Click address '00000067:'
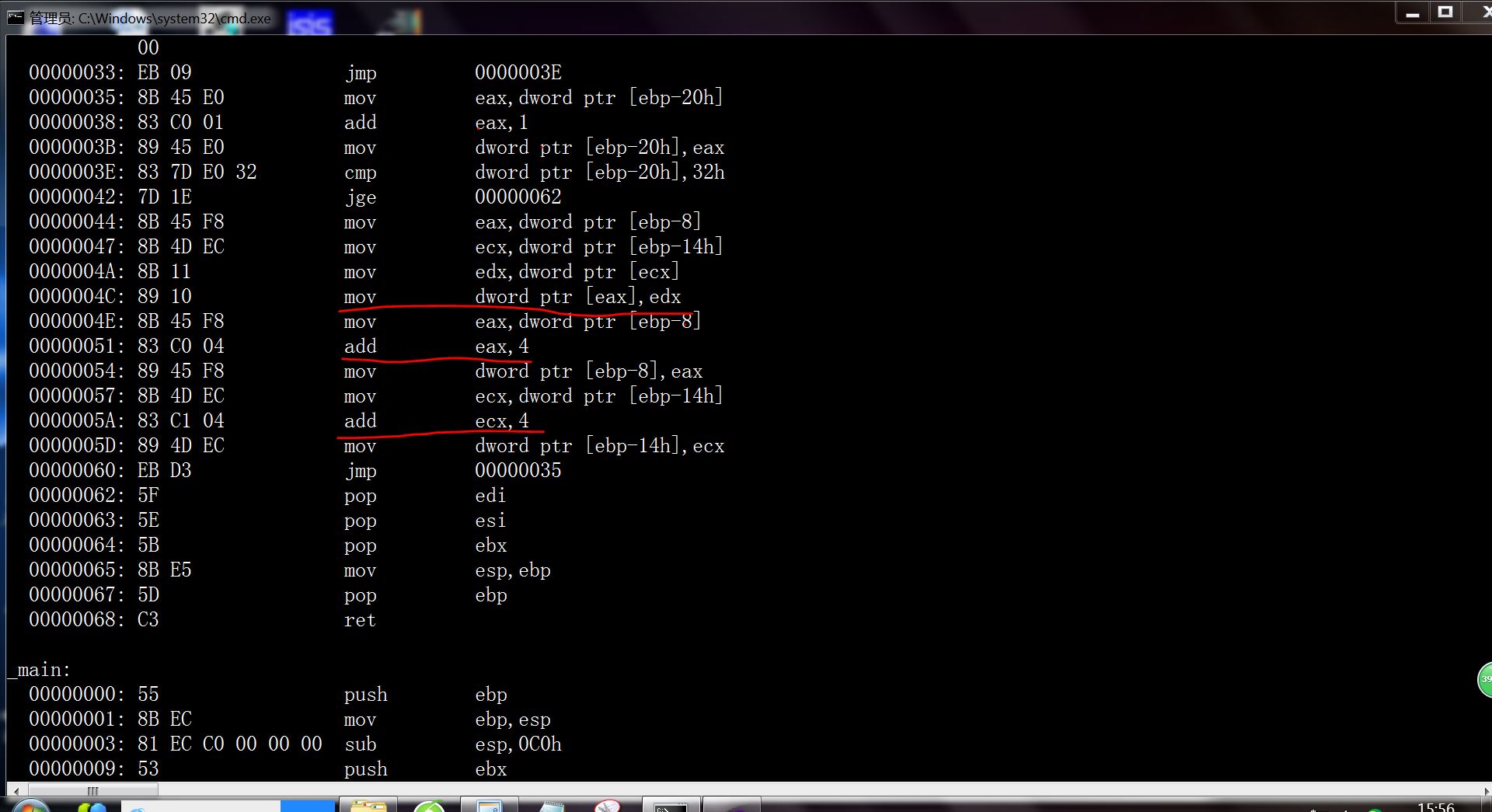Image resolution: width=1492 pixels, height=812 pixels. [77, 595]
